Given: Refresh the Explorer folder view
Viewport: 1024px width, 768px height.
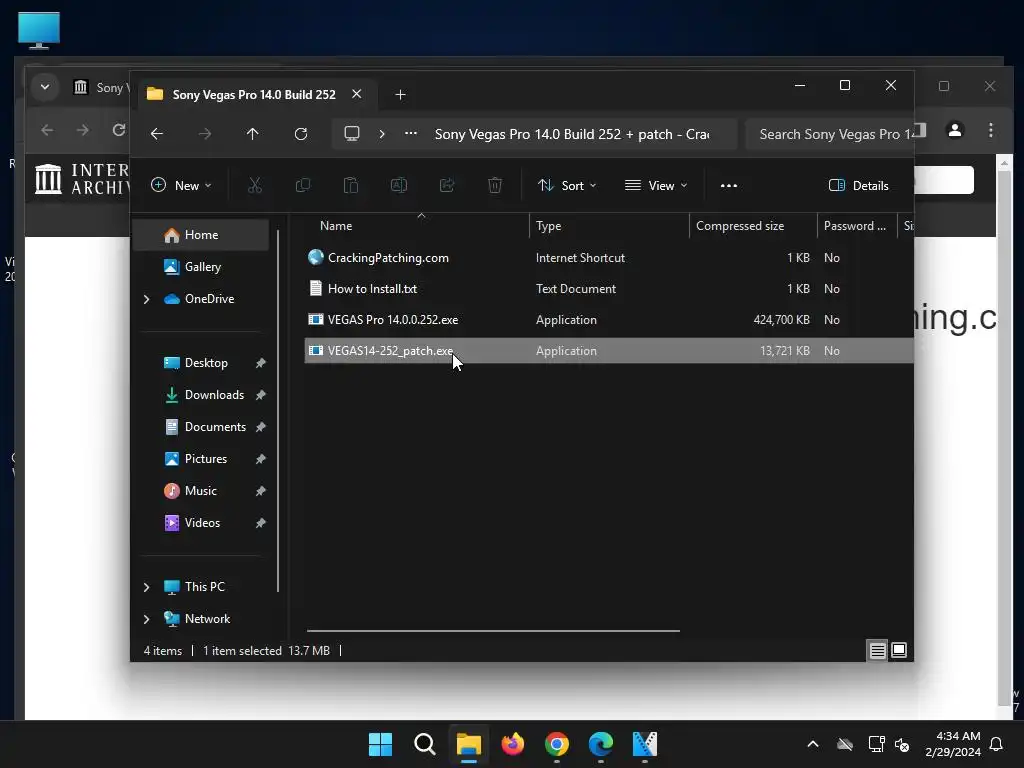Looking at the screenshot, I should pyautogui.click(x=301, y=134).
